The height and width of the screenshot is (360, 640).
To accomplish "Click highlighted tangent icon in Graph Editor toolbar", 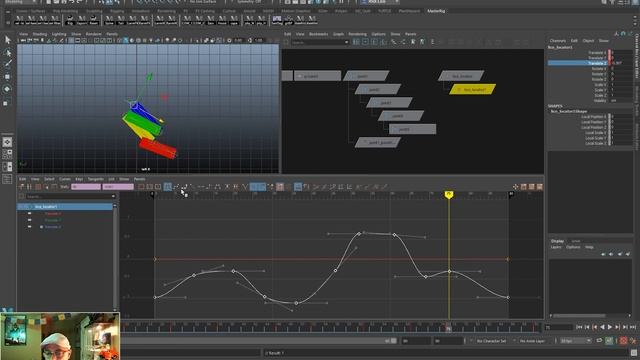I will click(167, 187).
